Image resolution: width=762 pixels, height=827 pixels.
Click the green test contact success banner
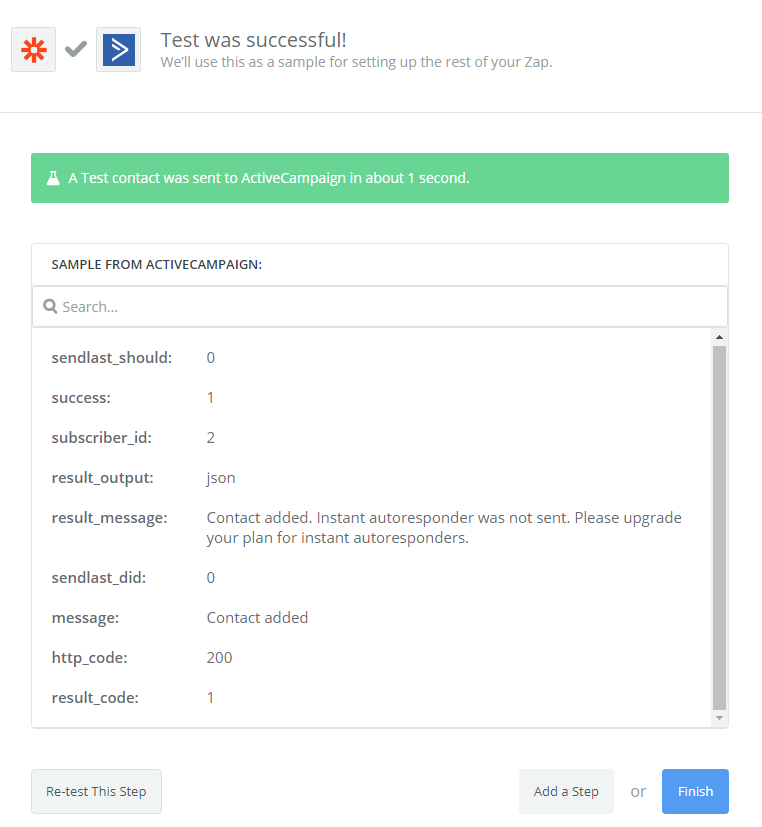pyautogui.click(x=380, y=178)
